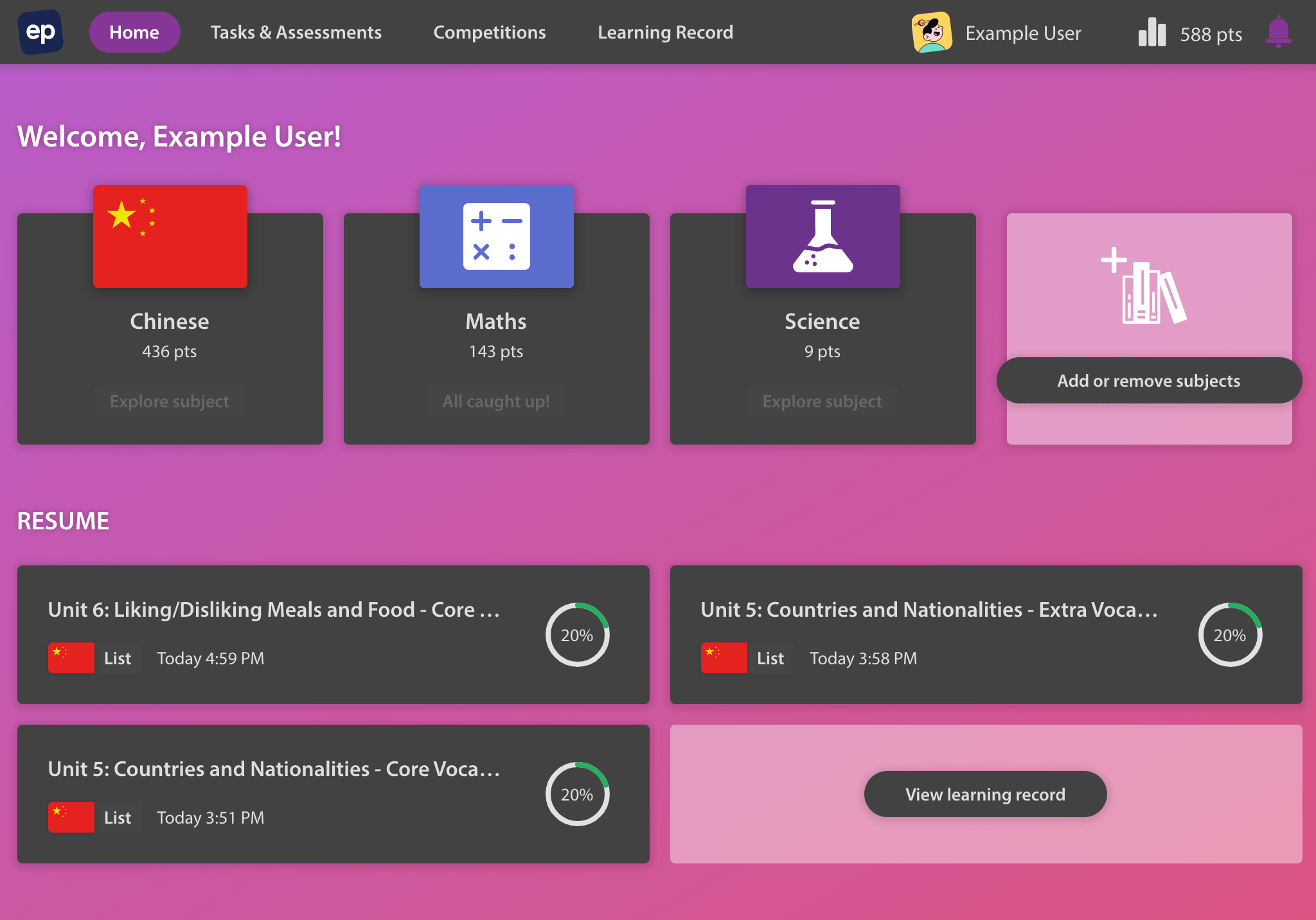Click the Today 3:58 PM timestamp

coord(864,659)
